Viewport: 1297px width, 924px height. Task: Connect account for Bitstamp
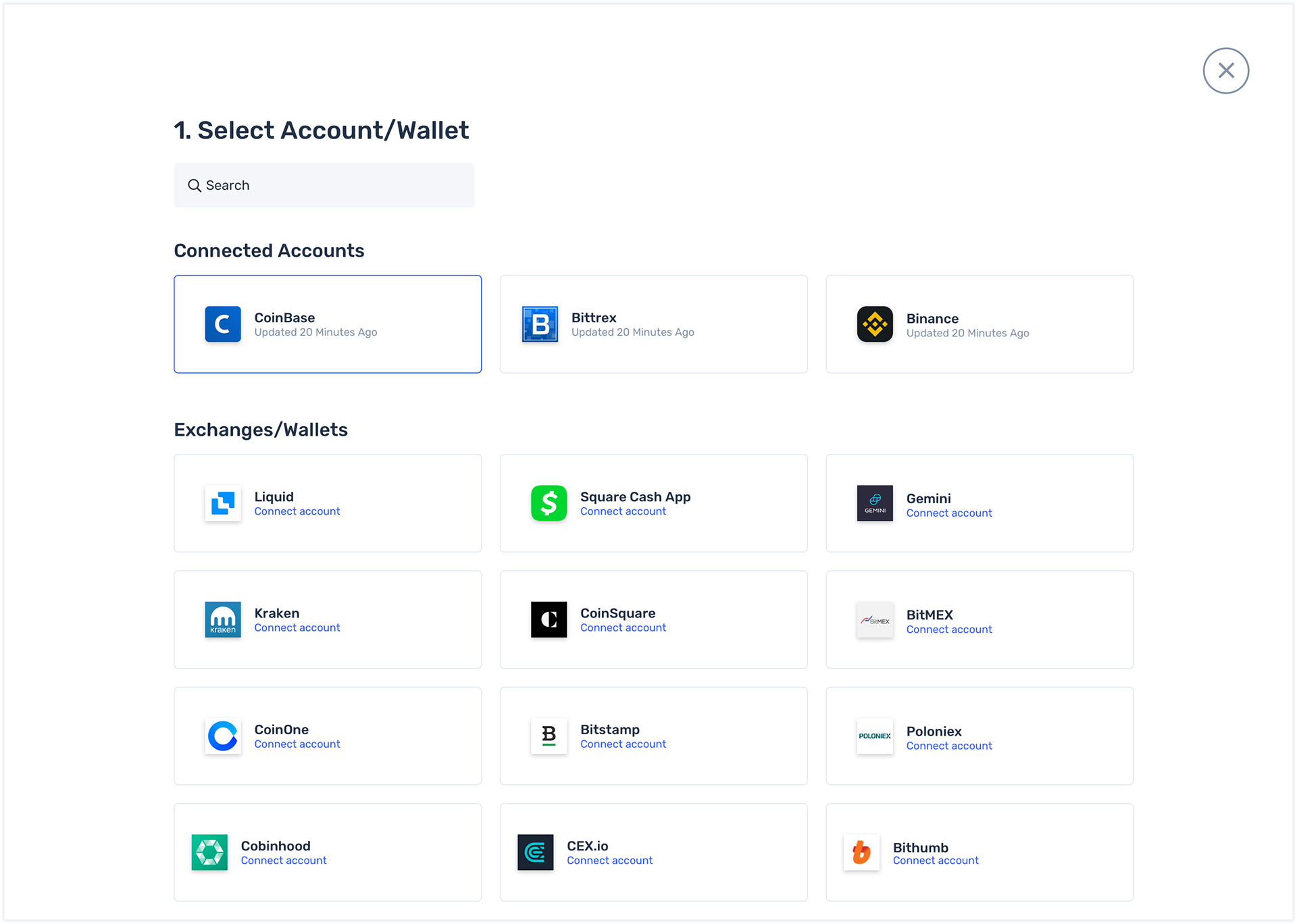[x=623, y=744]
